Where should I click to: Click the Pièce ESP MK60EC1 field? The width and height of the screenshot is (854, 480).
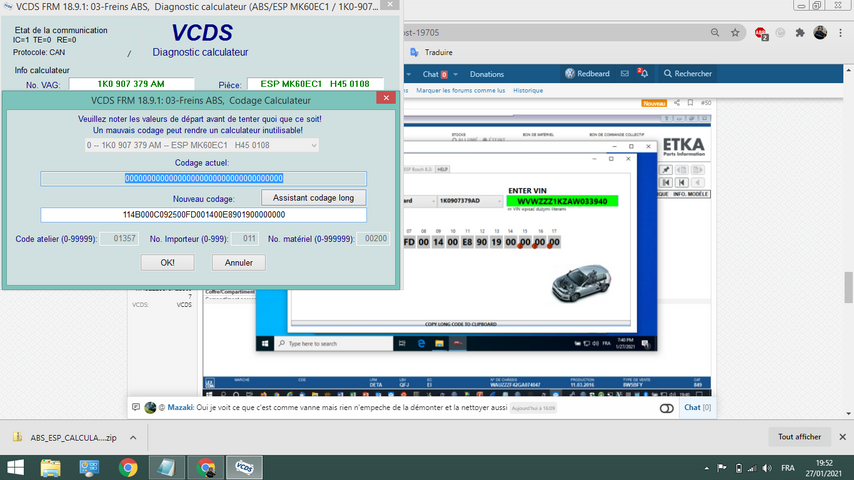[x=315, y=84]
